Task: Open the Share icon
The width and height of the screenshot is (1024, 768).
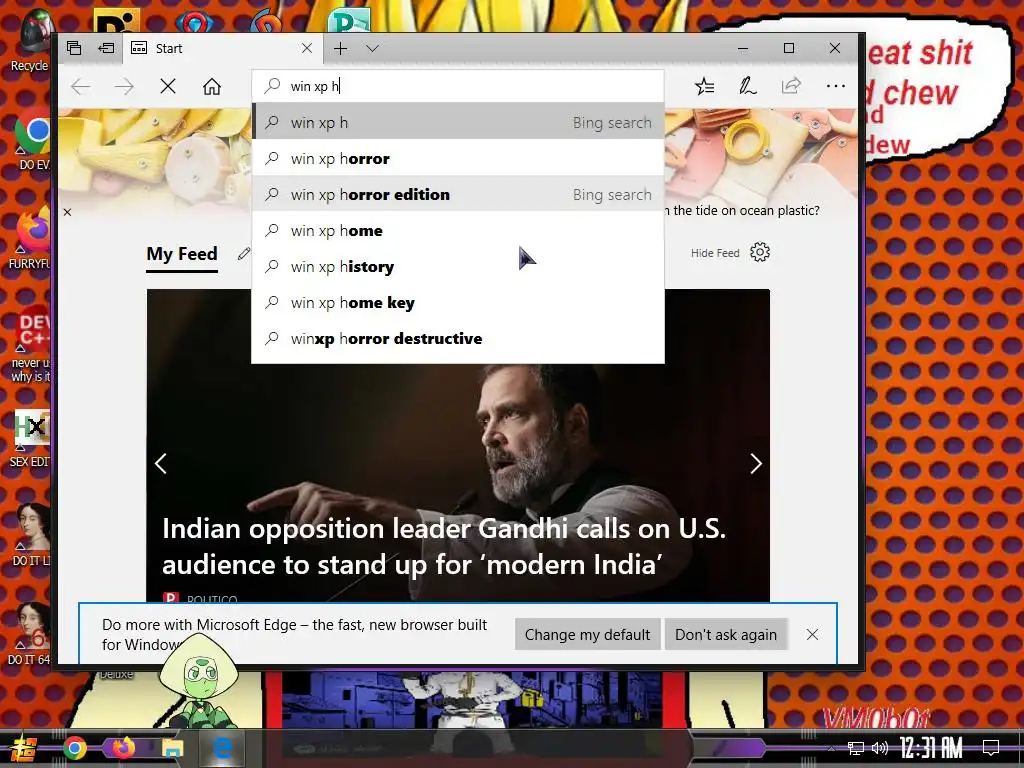Action: tap(791, 86)
